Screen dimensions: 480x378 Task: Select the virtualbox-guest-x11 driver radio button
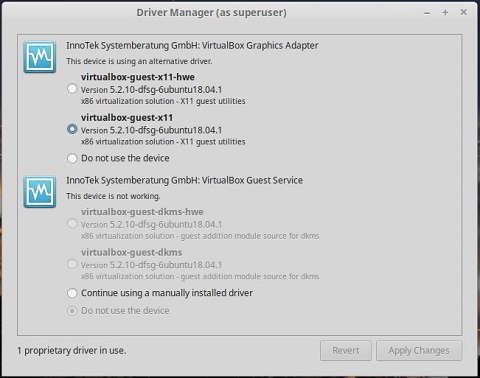[72, 129]
